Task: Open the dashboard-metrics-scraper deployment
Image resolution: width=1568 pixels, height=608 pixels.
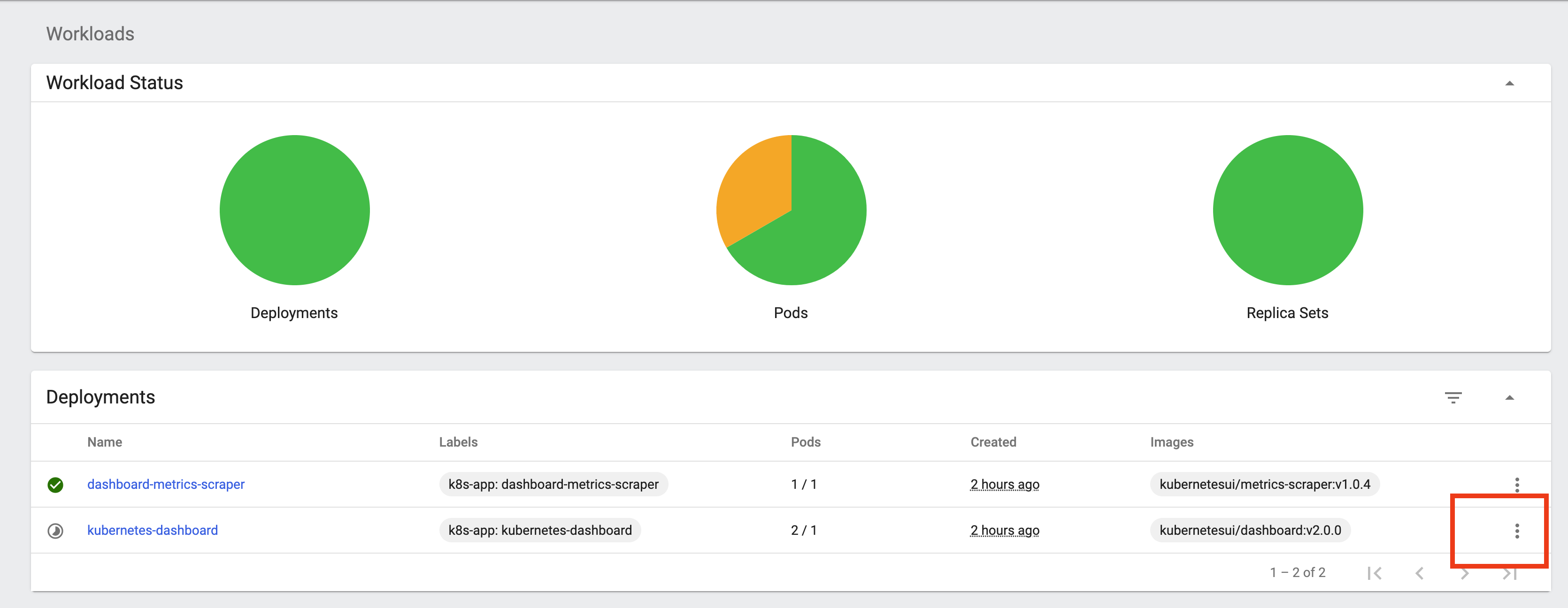Action: pos(166,484)
